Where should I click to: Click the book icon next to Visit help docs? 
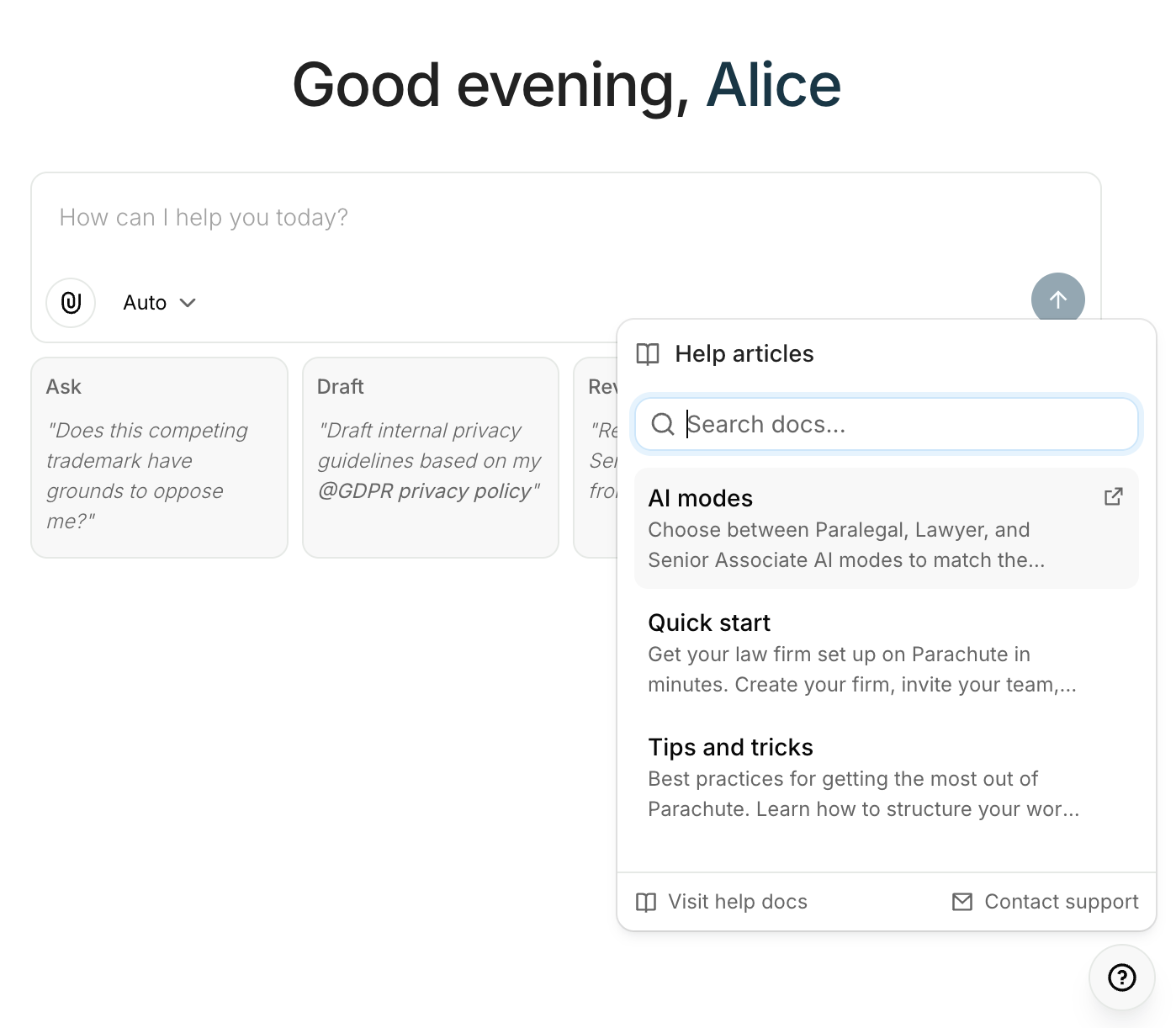coord(646,902)
